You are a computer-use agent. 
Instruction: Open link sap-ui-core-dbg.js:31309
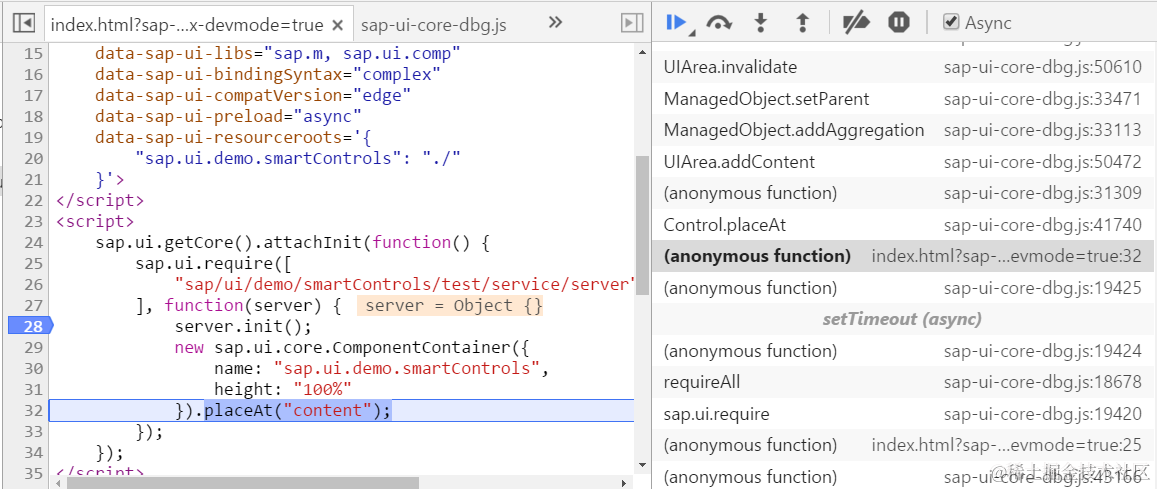click(1043, 193)
